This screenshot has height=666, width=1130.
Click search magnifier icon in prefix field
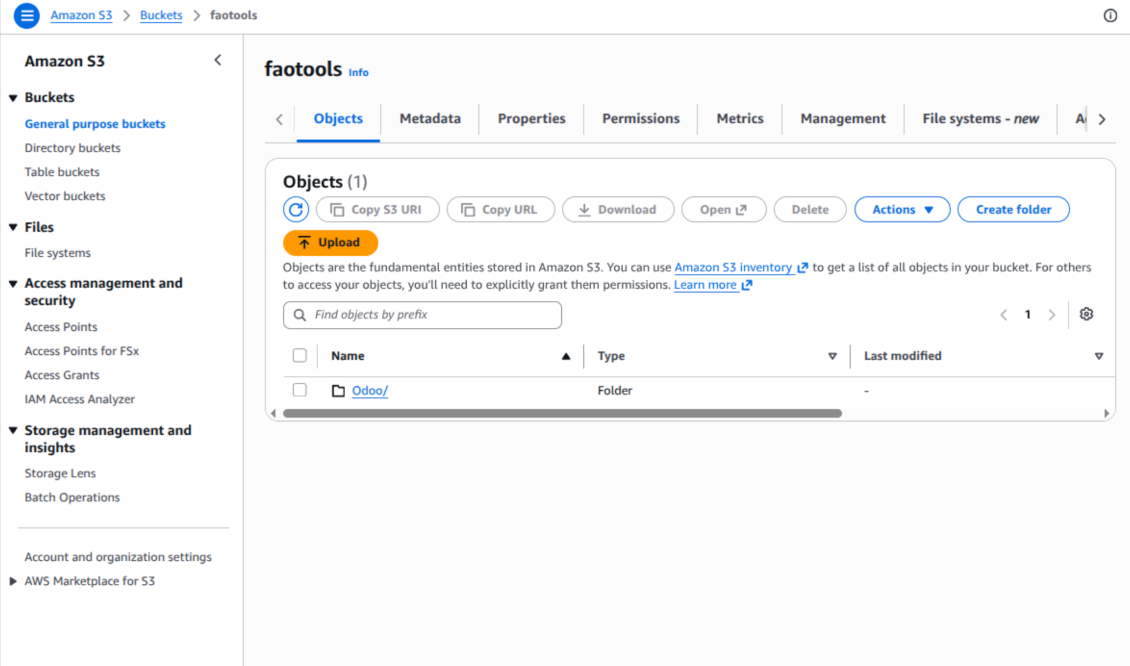pyautogui.click(x=300, y=315)
